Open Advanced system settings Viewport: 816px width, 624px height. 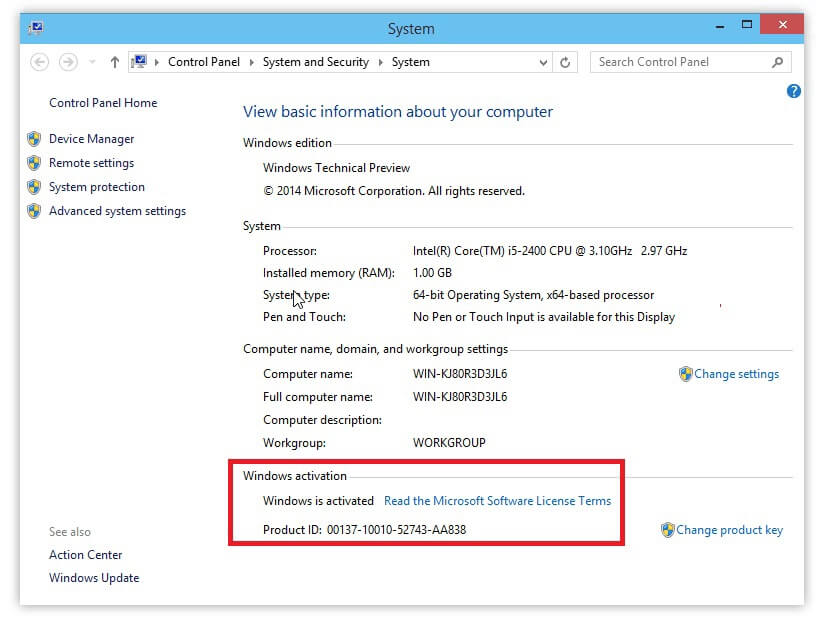[117, 211]
